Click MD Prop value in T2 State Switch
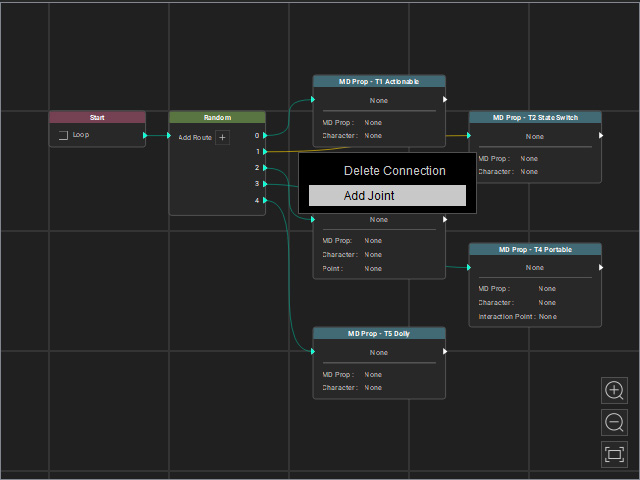This screenshot has width=640, height=480. [529, 158]
